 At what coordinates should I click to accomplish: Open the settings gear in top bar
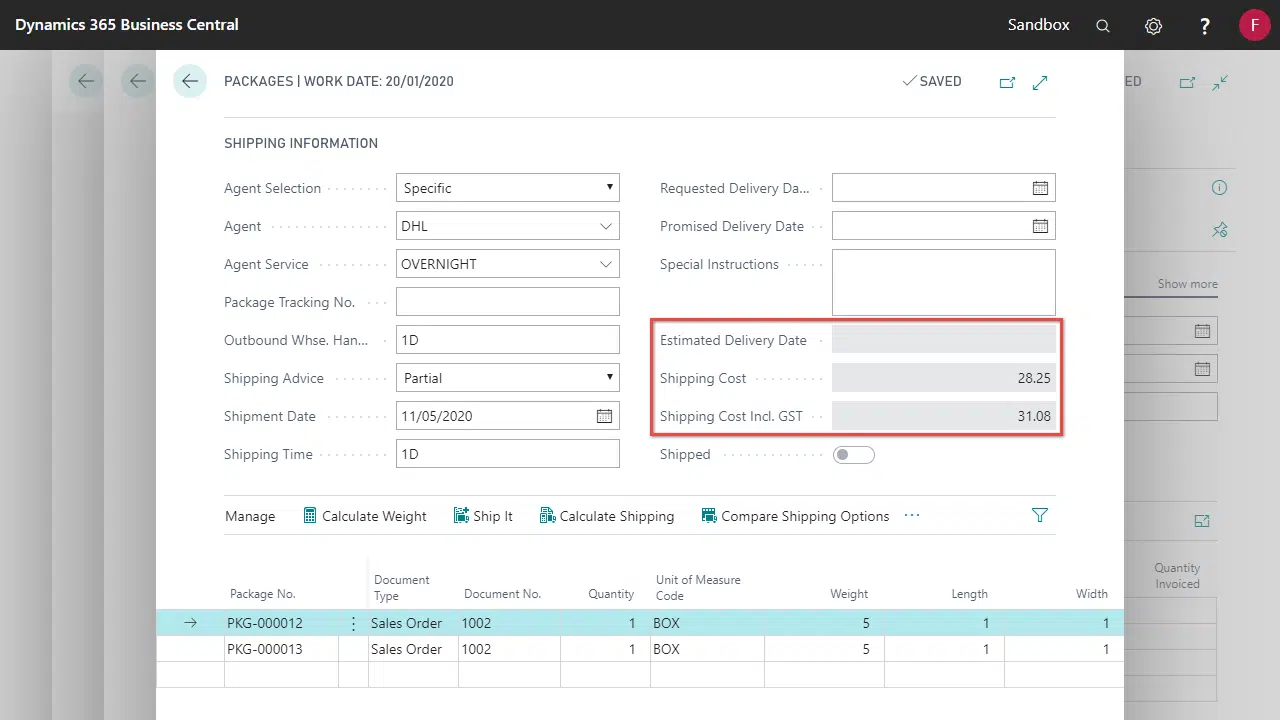(x=1153, y=26)
